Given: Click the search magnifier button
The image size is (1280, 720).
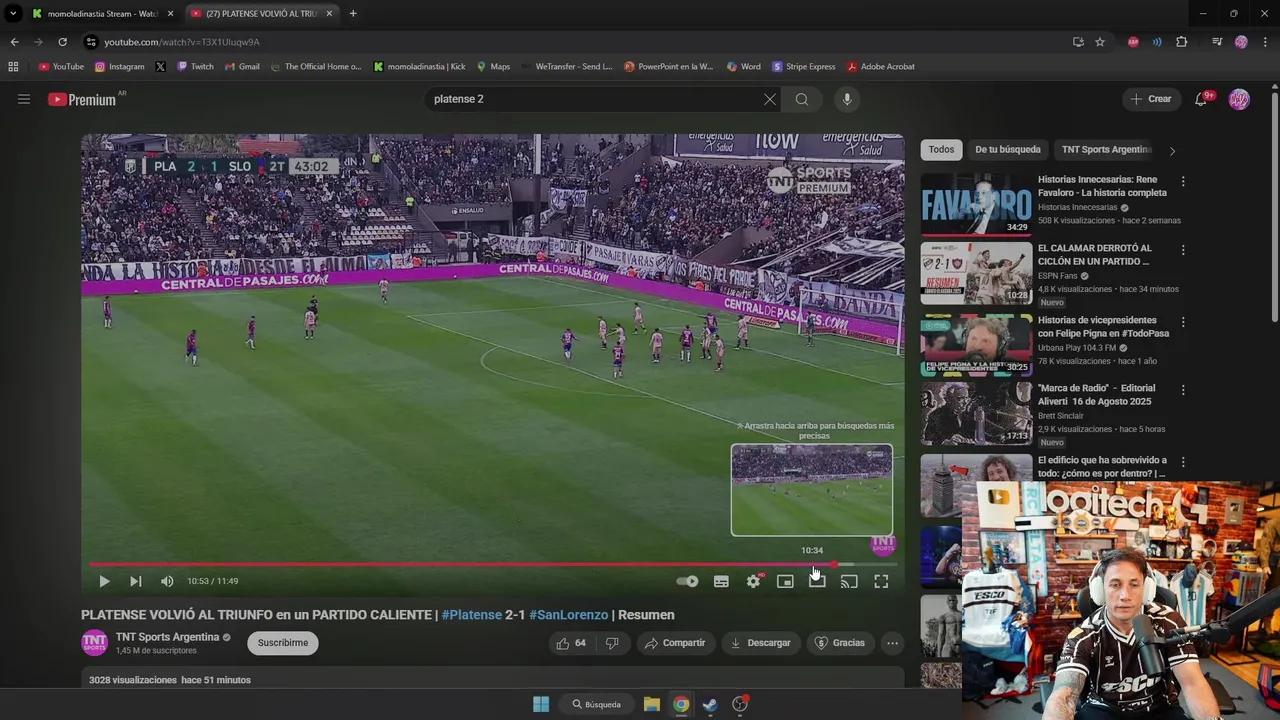Looking at the screenshot, I should pos(802,99).
